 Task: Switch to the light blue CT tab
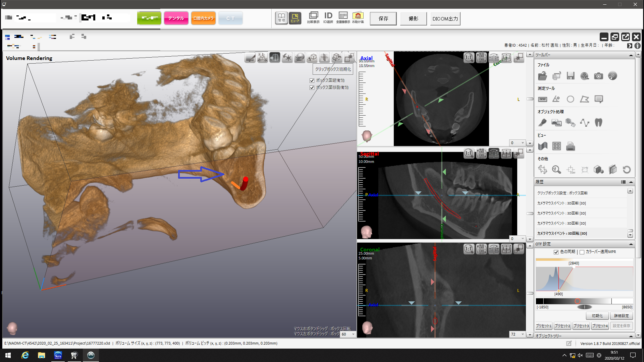[230, 18]
